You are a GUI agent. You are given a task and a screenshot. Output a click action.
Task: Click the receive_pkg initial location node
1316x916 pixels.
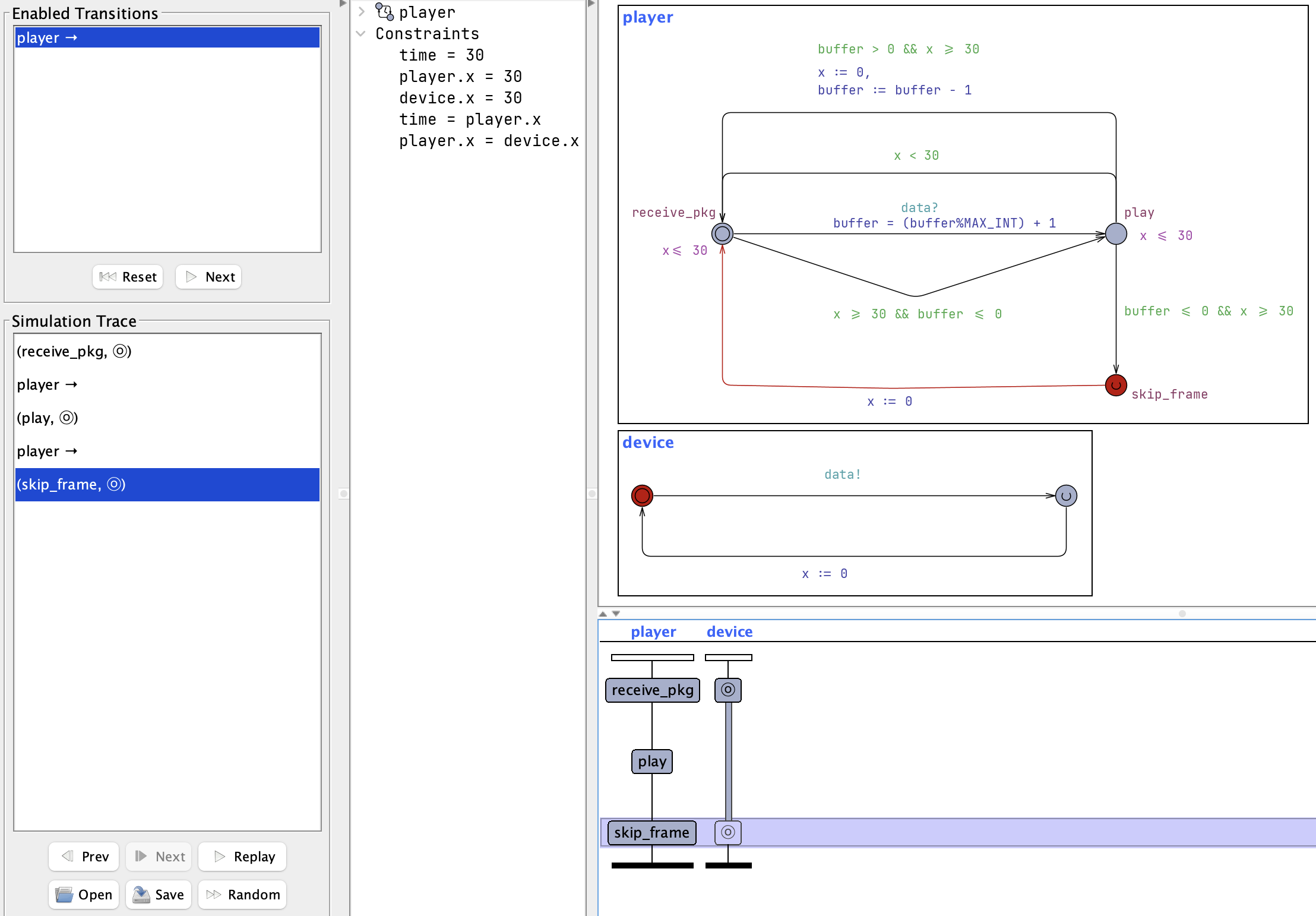click(722, 233)
